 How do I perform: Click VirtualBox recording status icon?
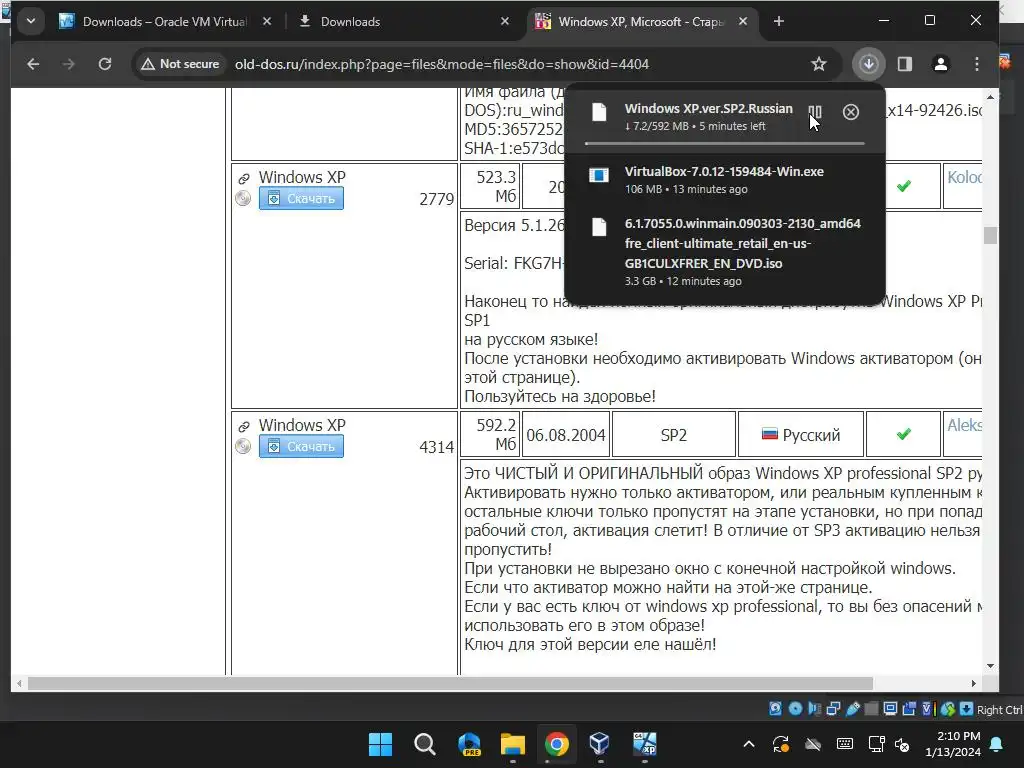pyautogui.click(x=909, y=709)
